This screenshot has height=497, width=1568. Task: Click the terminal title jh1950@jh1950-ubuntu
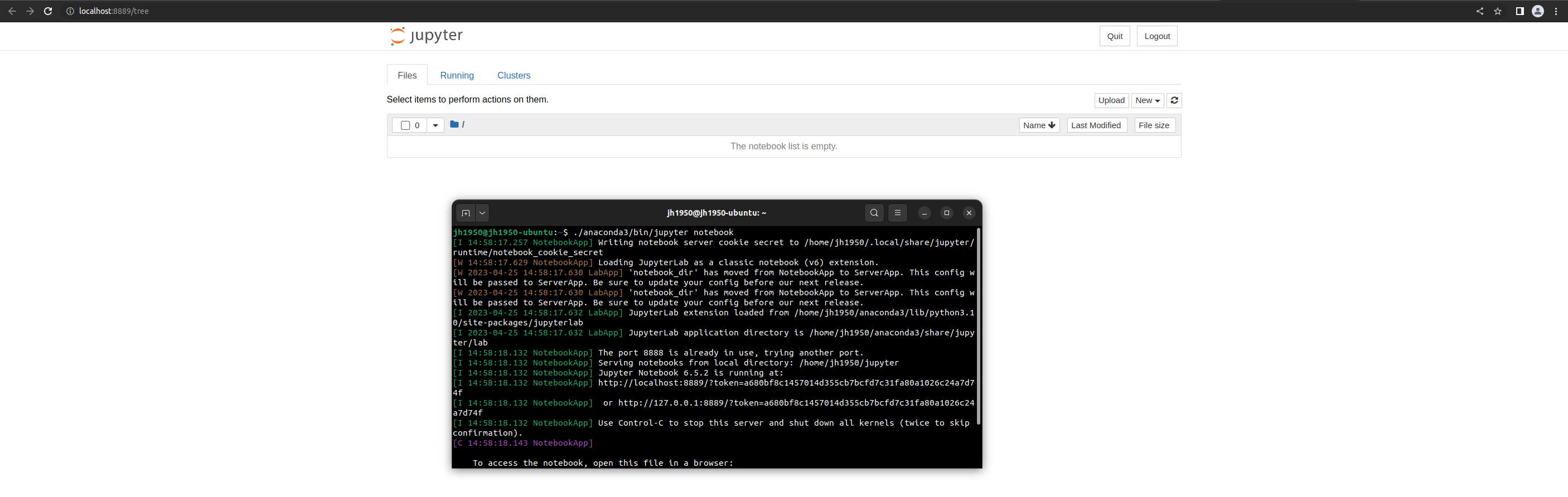(x=717, y=213)
